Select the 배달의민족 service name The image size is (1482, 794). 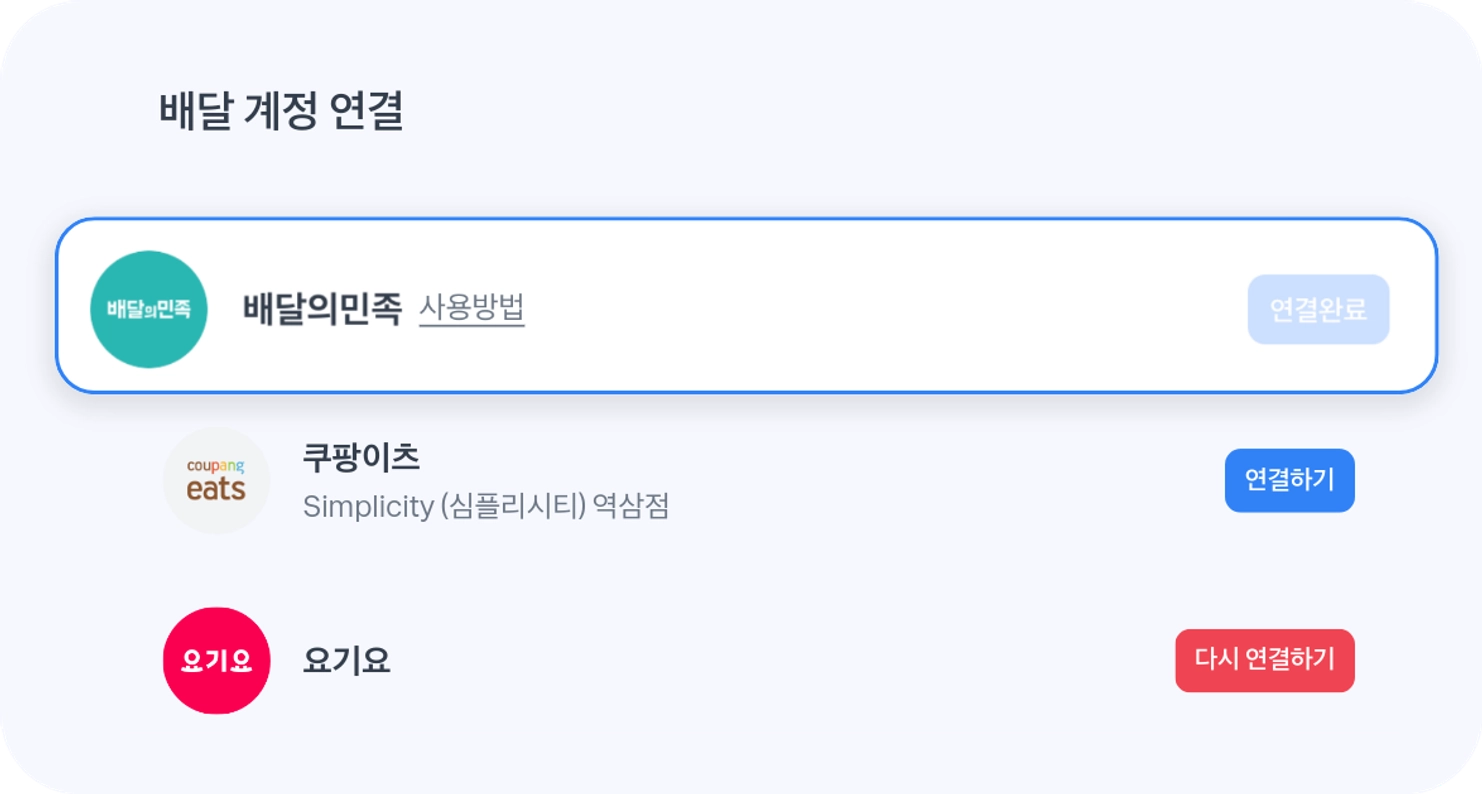click(322, 309)
